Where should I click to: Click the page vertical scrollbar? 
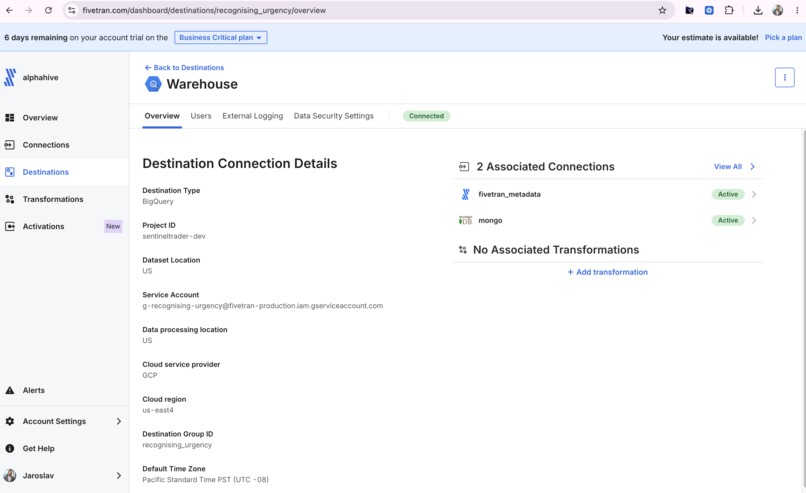[803, 308]
